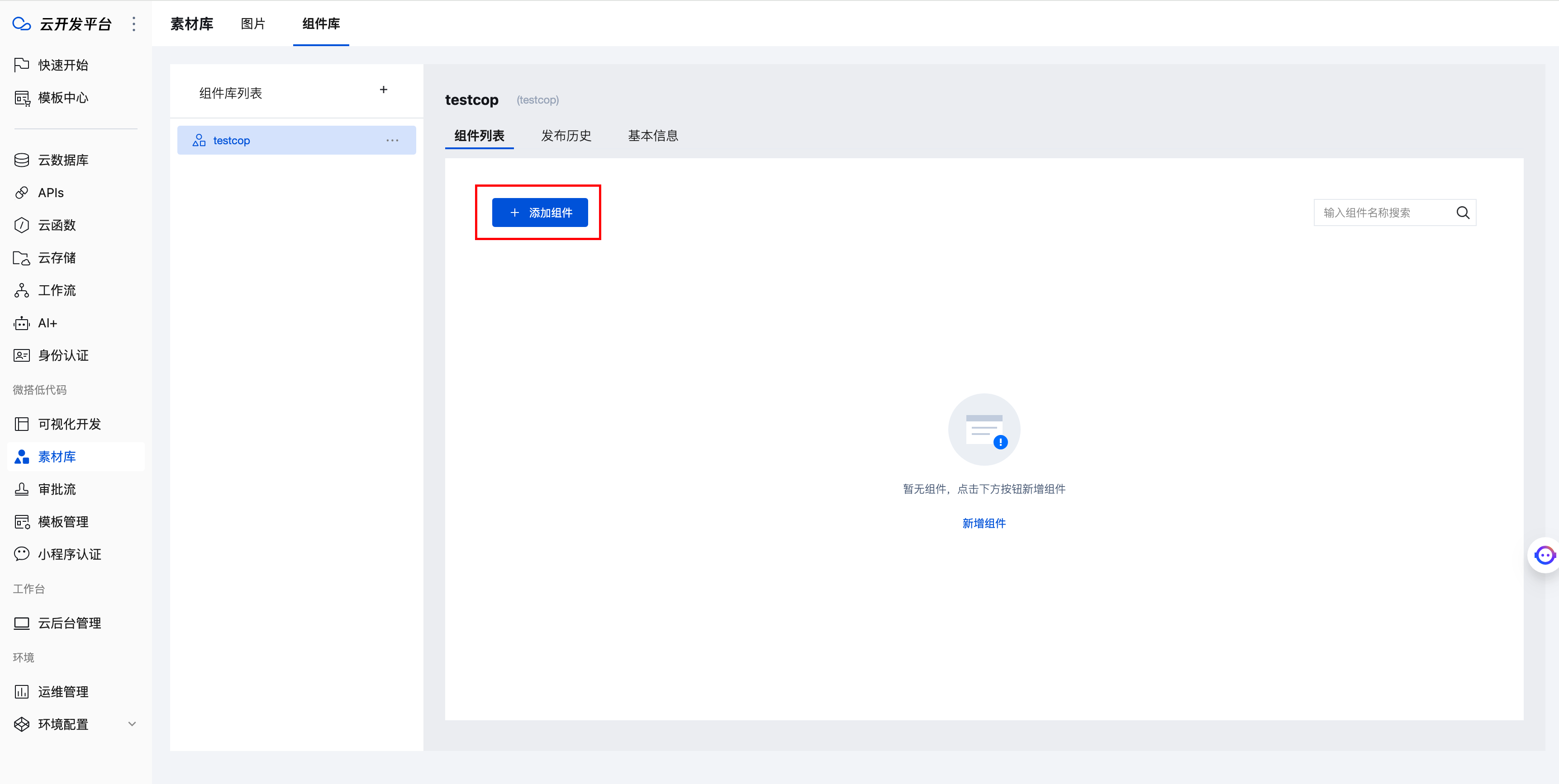Click the plus icon beside 组件库列表
This screenshot has height=784, width=1559.
pos(383,90)
